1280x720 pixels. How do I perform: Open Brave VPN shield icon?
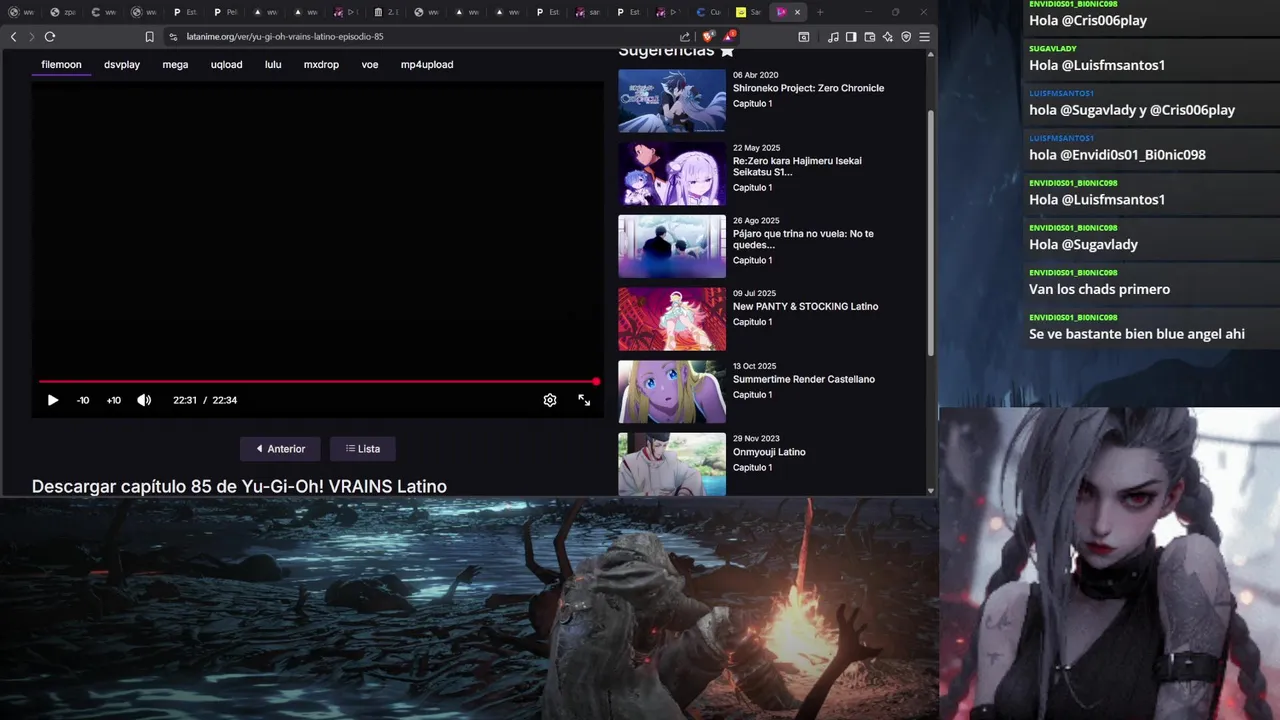906,36
